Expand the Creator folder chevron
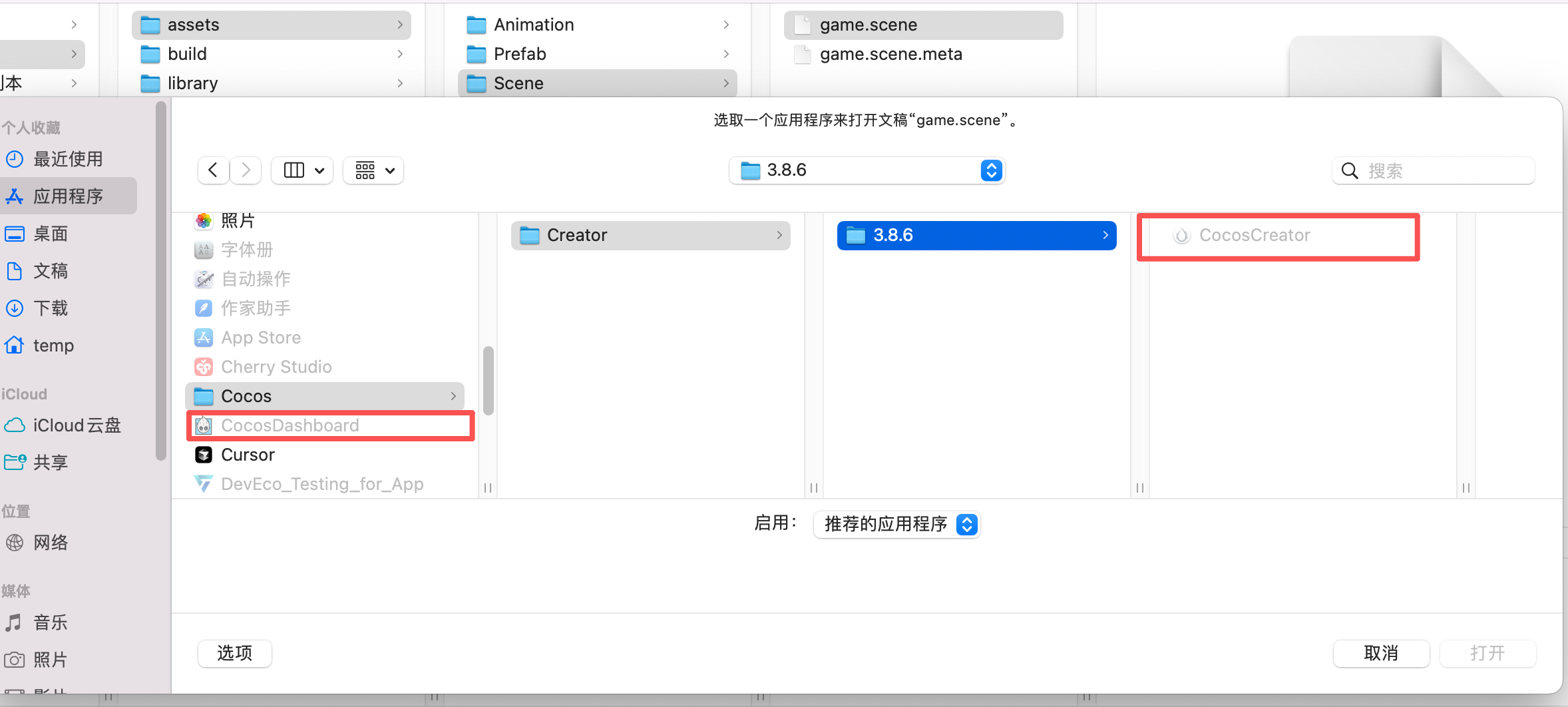The width and height of the screenshot is (1568, 707). tap(779, 235)
